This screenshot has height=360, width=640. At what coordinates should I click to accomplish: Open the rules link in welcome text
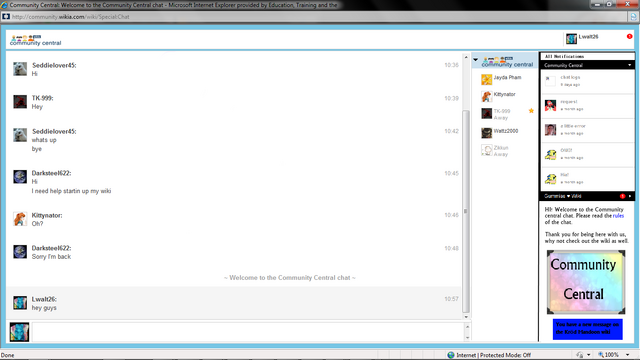pyautogui.click(x=618, y=216)
